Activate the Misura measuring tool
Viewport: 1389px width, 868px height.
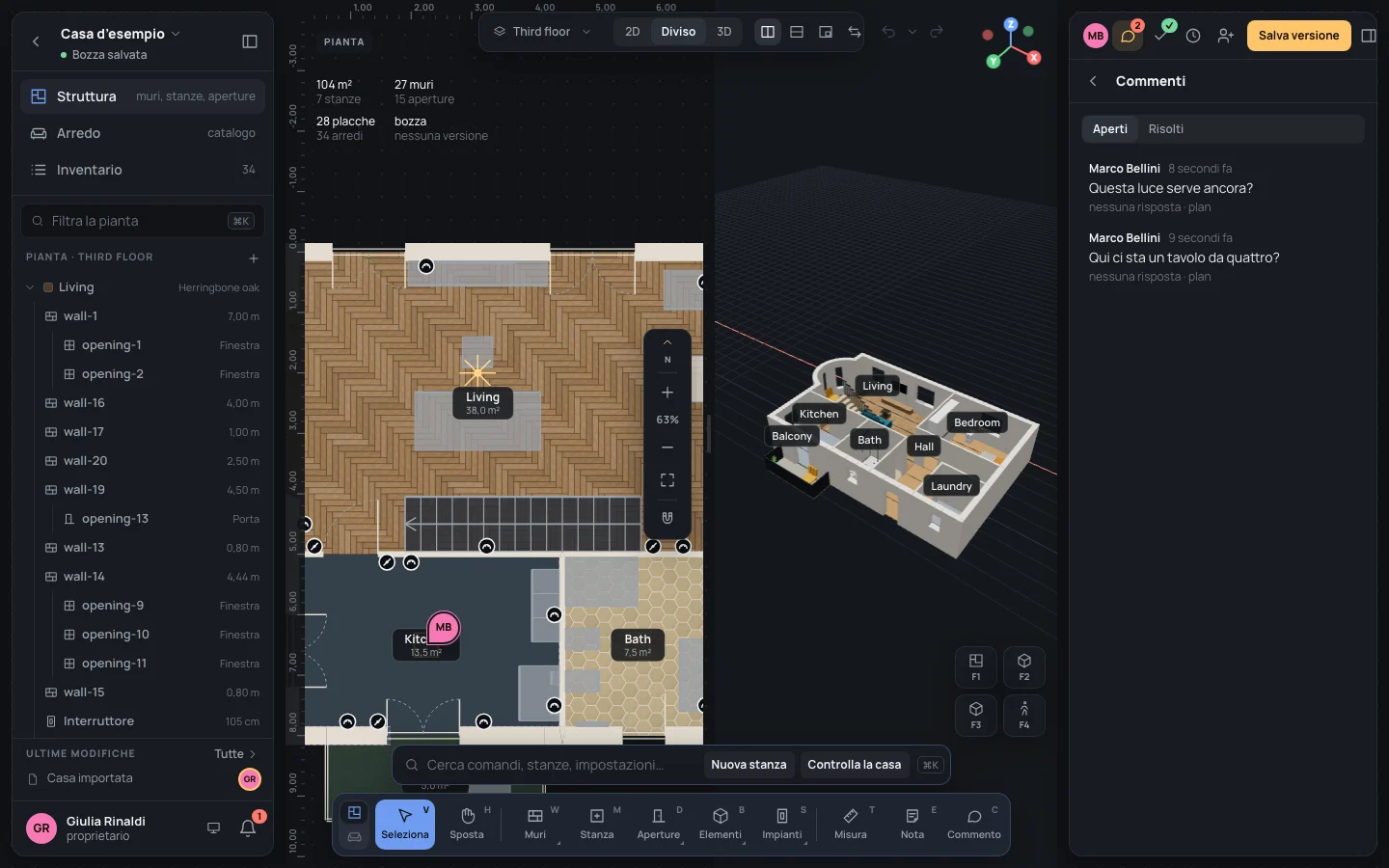click(x=851, y=824)
